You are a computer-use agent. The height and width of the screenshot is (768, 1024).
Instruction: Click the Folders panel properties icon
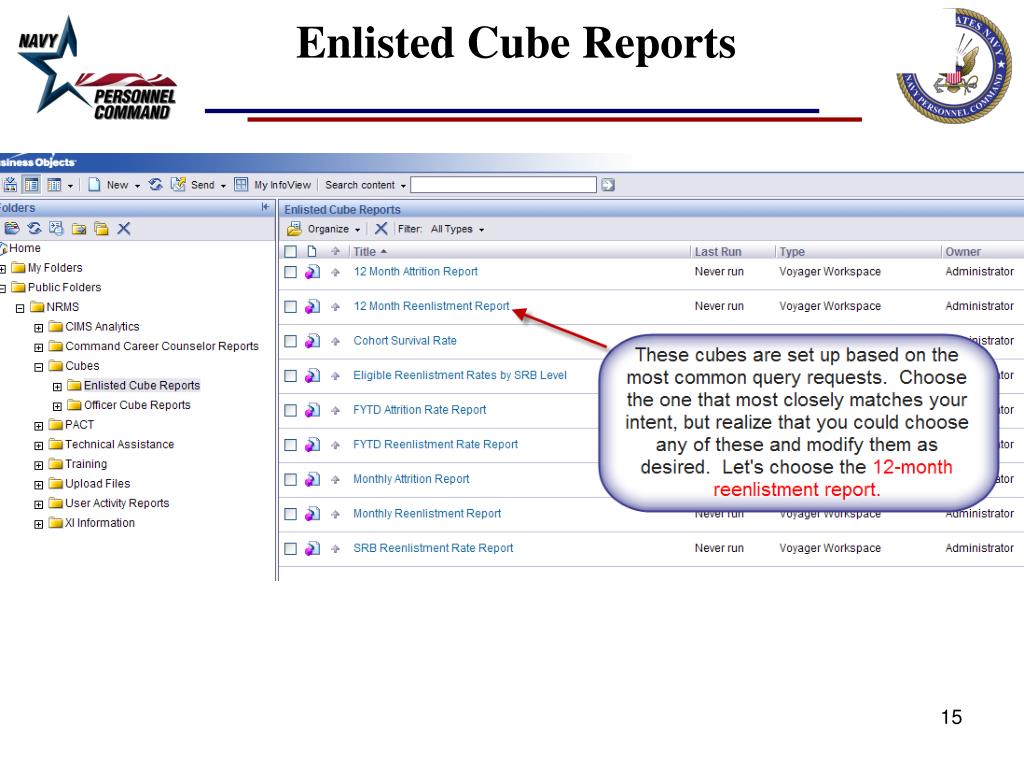(x=56, y=228)
